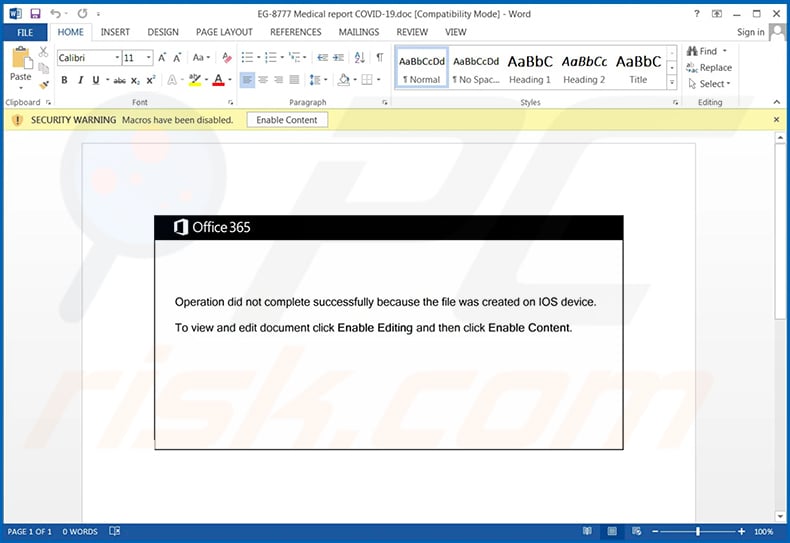Switch to the REFERENCES tab
790x543 pixels.
pos(296,32)
